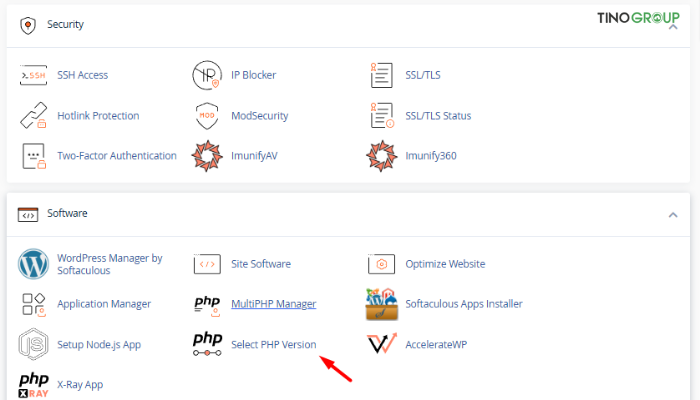Open Two-Factor Authentication link
Screen dimensions: 700x400
117,156
